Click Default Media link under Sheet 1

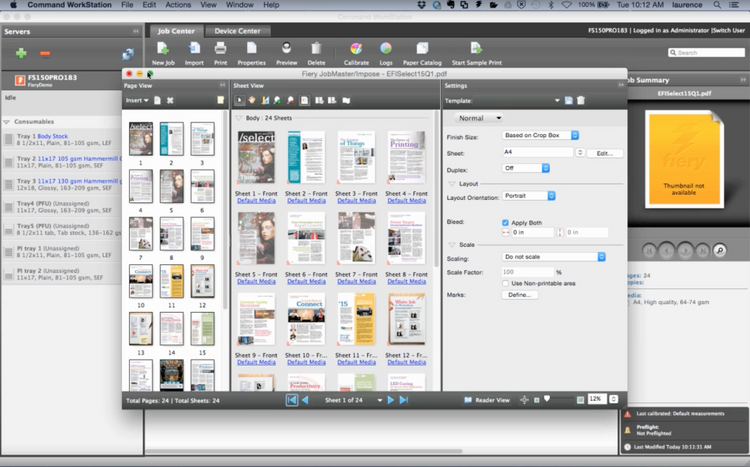tap(256, 199)
